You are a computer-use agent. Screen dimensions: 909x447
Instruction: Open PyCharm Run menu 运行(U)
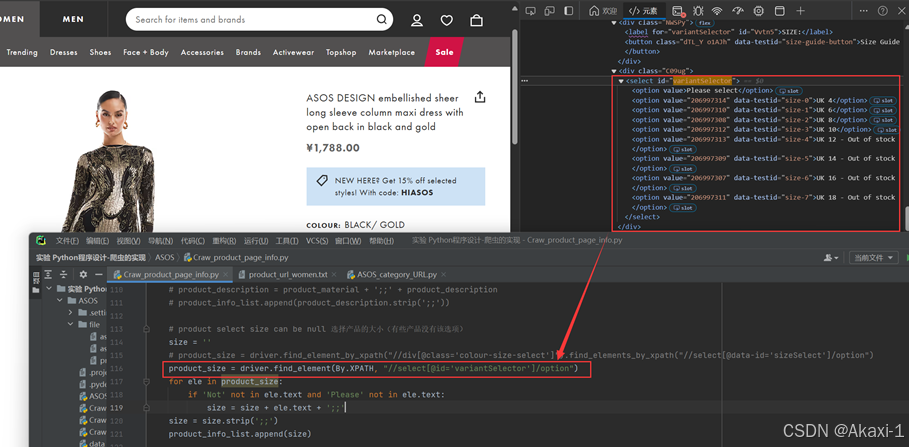[x=256, y=241]
